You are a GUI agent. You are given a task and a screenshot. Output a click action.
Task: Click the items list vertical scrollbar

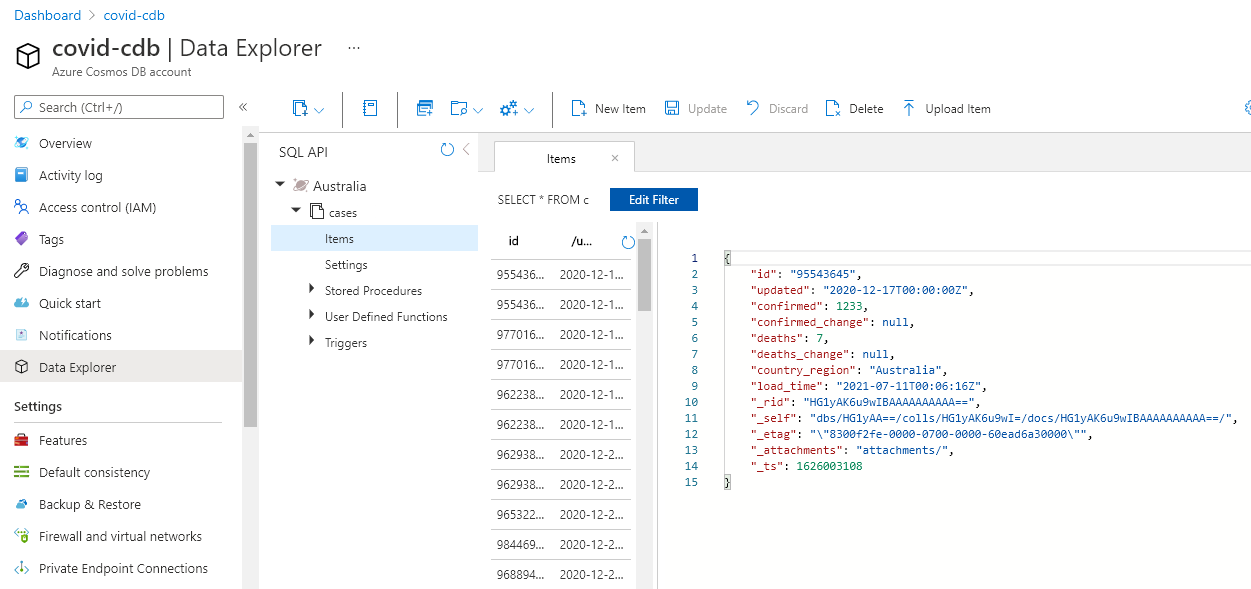coord(644,275)
